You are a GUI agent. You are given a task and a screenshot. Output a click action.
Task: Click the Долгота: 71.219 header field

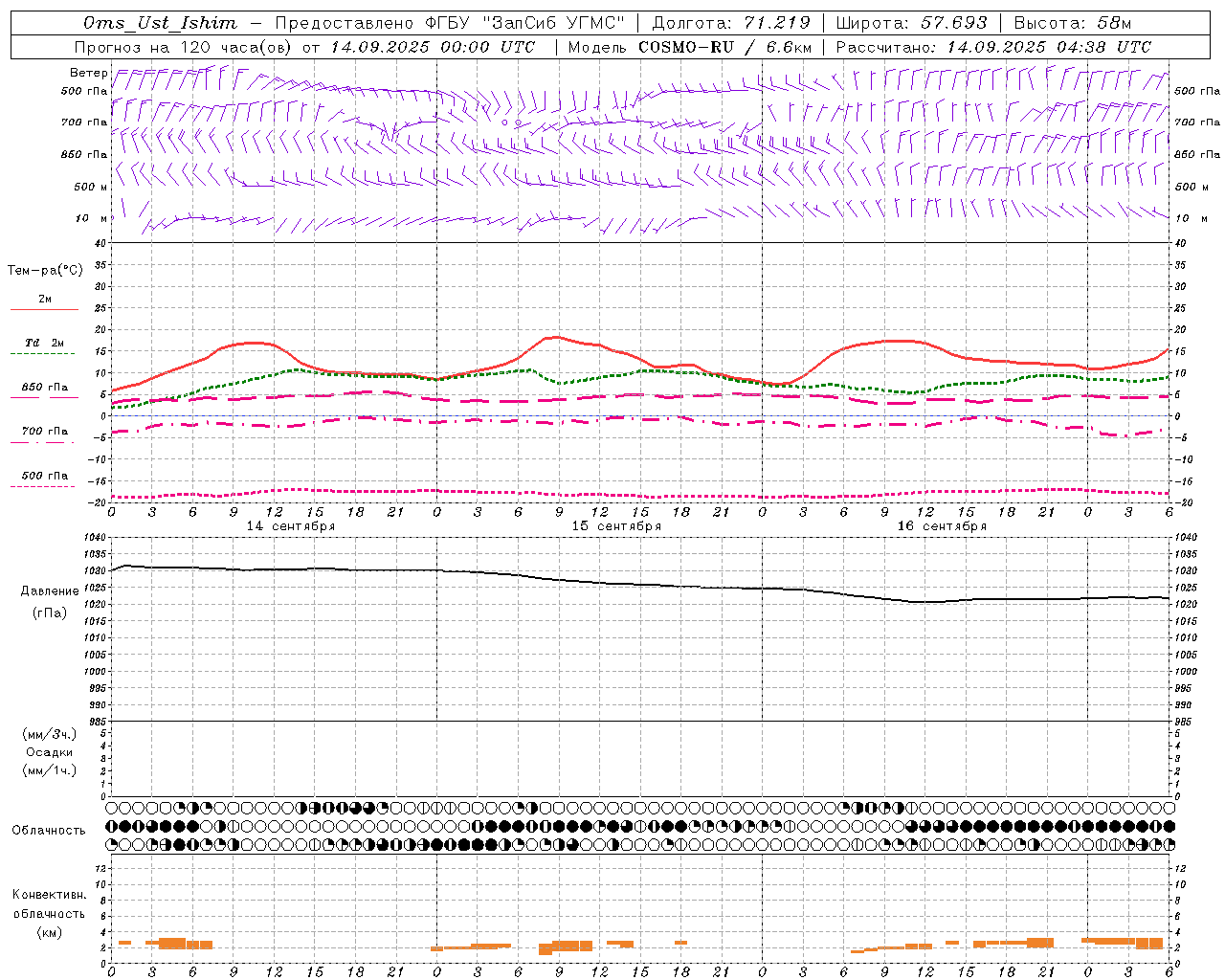(x=731, y=23)
